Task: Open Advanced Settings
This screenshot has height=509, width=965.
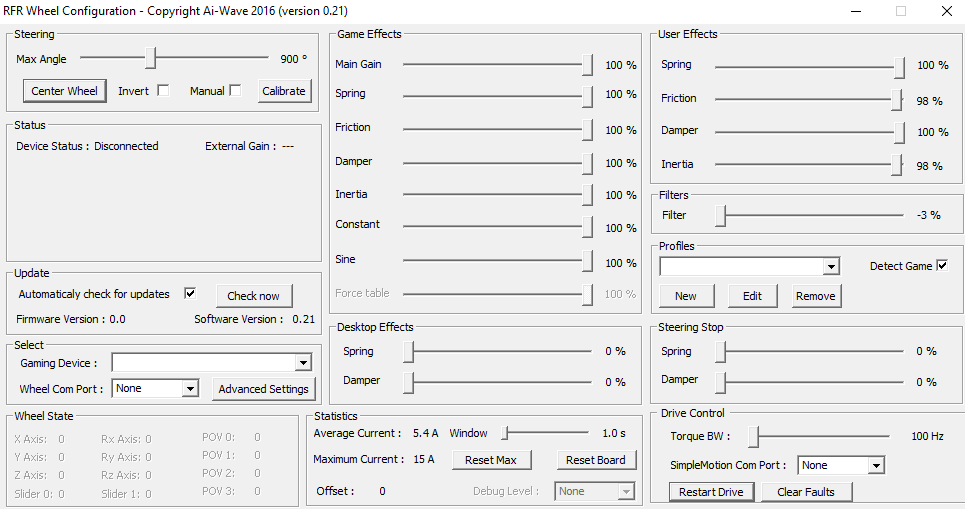Action: tap(263, 389)
